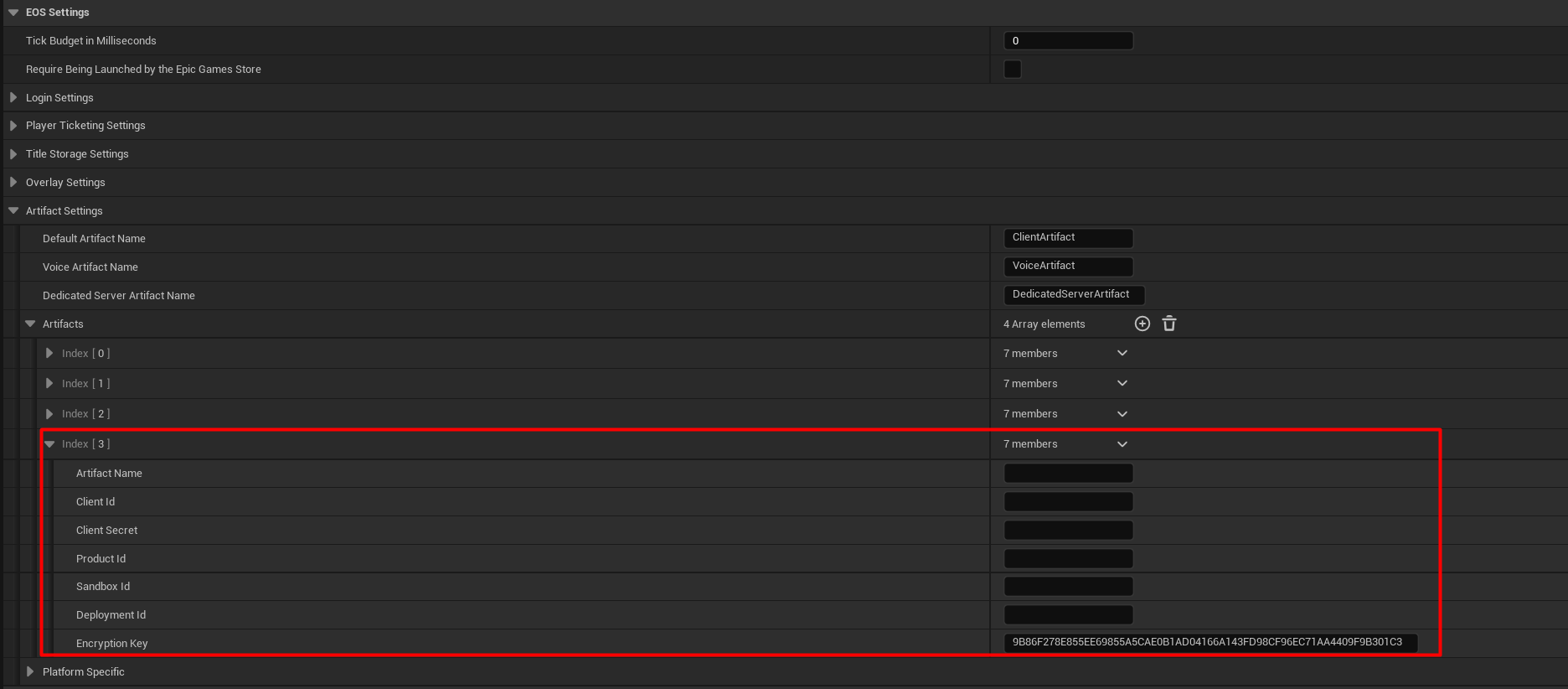This screenshot has width=1568, height=689.
Task: Expand Index [0] artifact entry
Action: pyautogui.click(x=49, y=354)
